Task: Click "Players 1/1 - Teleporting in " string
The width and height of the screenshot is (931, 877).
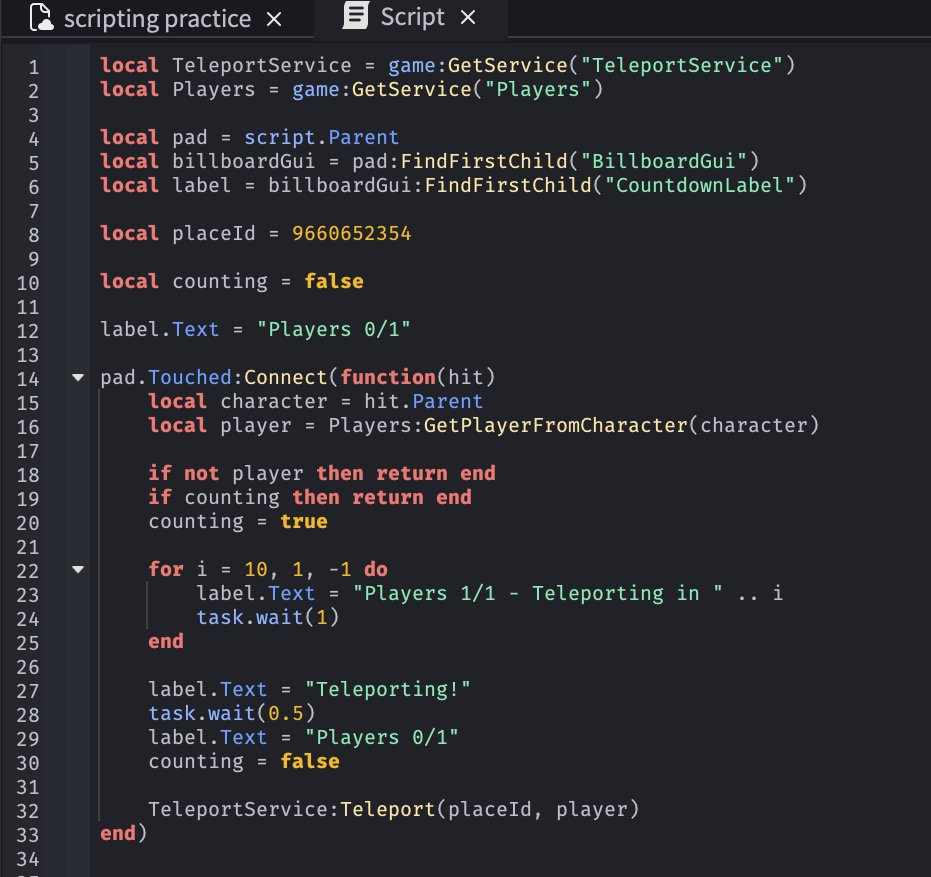Action: coord(538,593)
